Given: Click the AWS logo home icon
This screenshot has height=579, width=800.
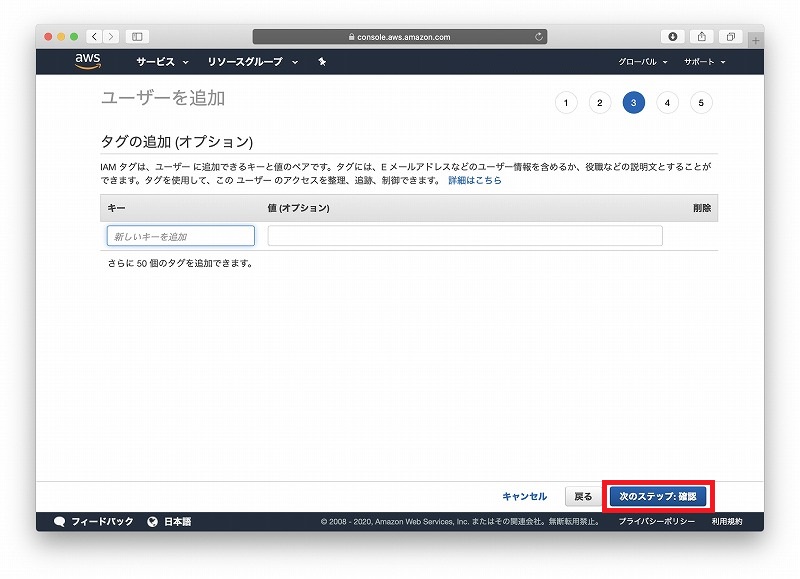Looking at the screenshot, I should pyautogui.click(x=88, y=61).
